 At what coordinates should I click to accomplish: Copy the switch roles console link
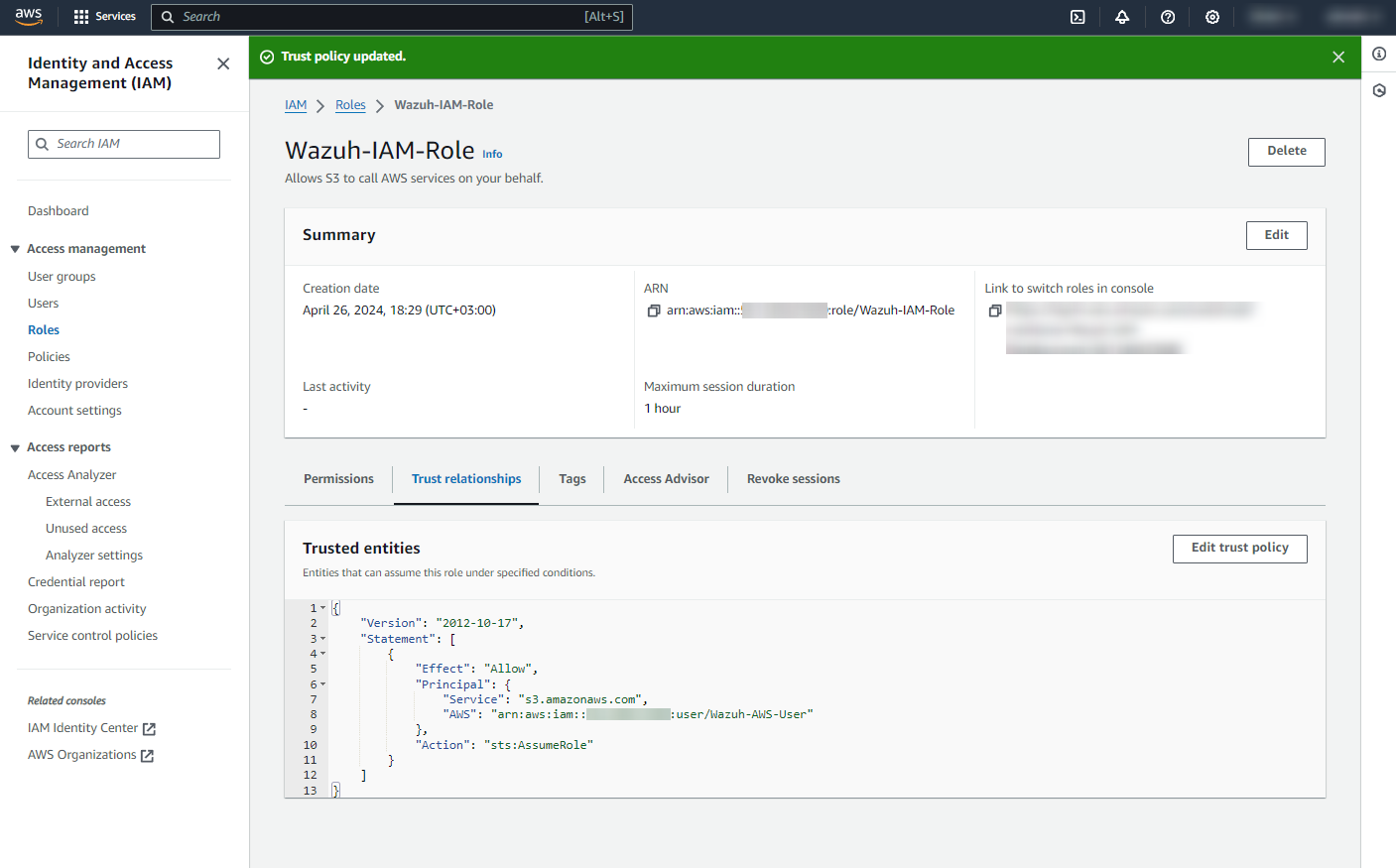click(995, 310)
